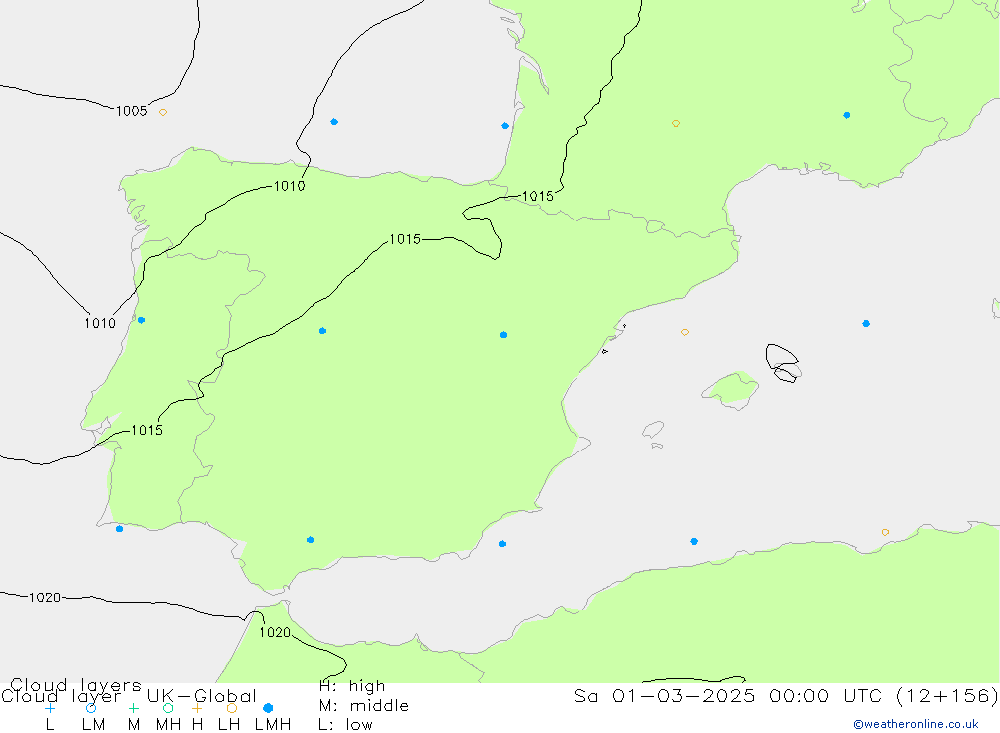Click the 'LMH' legend label text

(273, 725)
